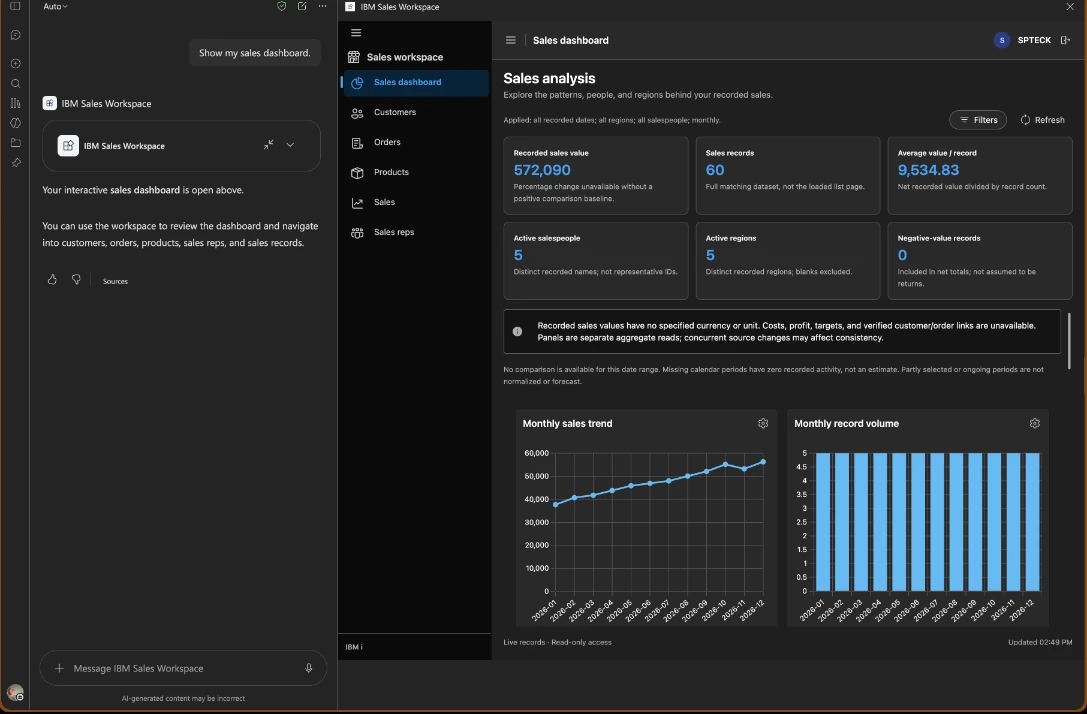The height and width of the screenshot is (714, 1087).
Task: Open Orders in the navigation
Action: tap(416, 142)
